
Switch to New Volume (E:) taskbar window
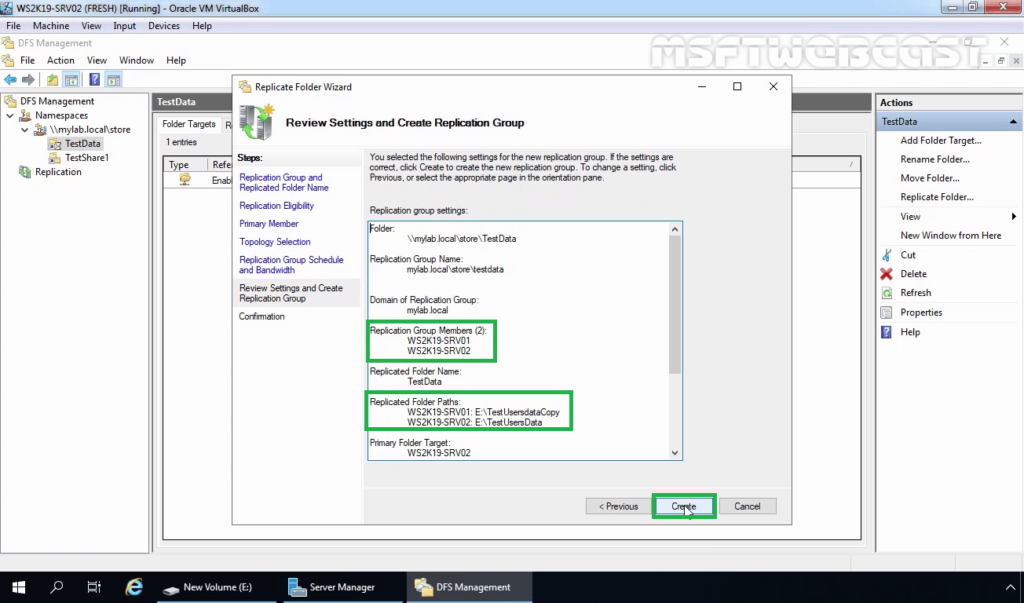217,587
